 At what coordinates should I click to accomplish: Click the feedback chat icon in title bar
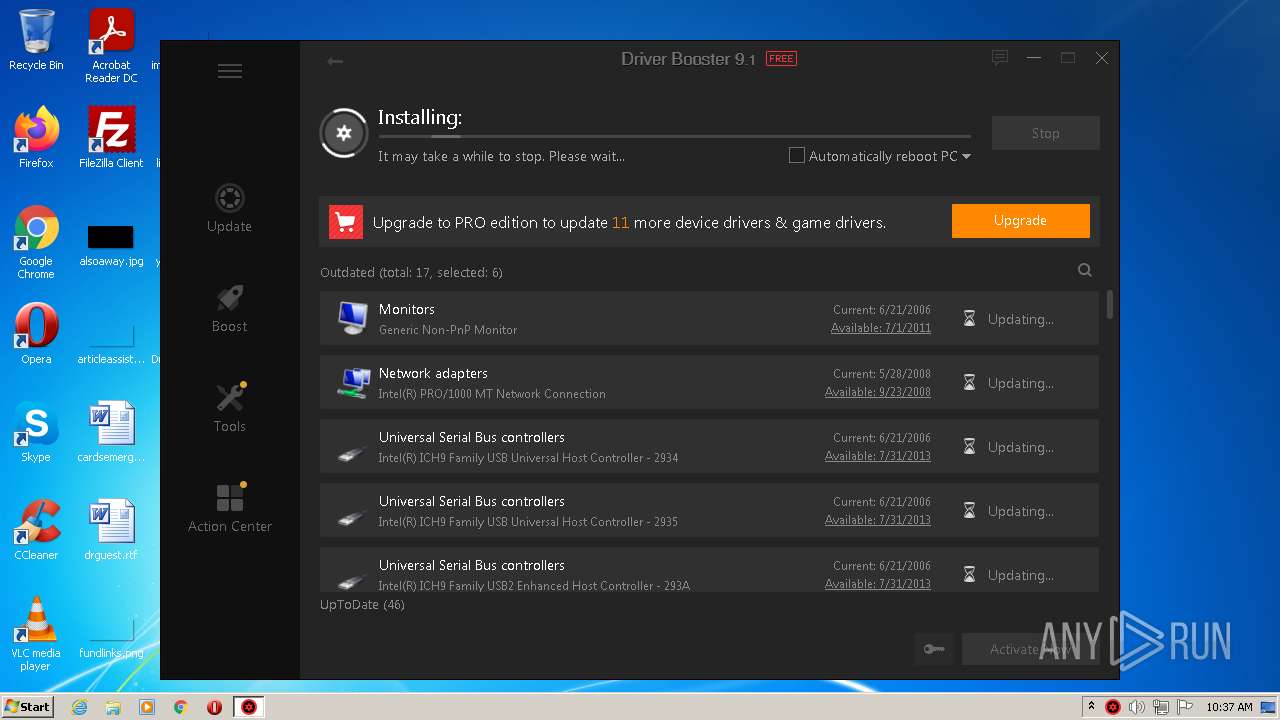click(x=999, y=58)
